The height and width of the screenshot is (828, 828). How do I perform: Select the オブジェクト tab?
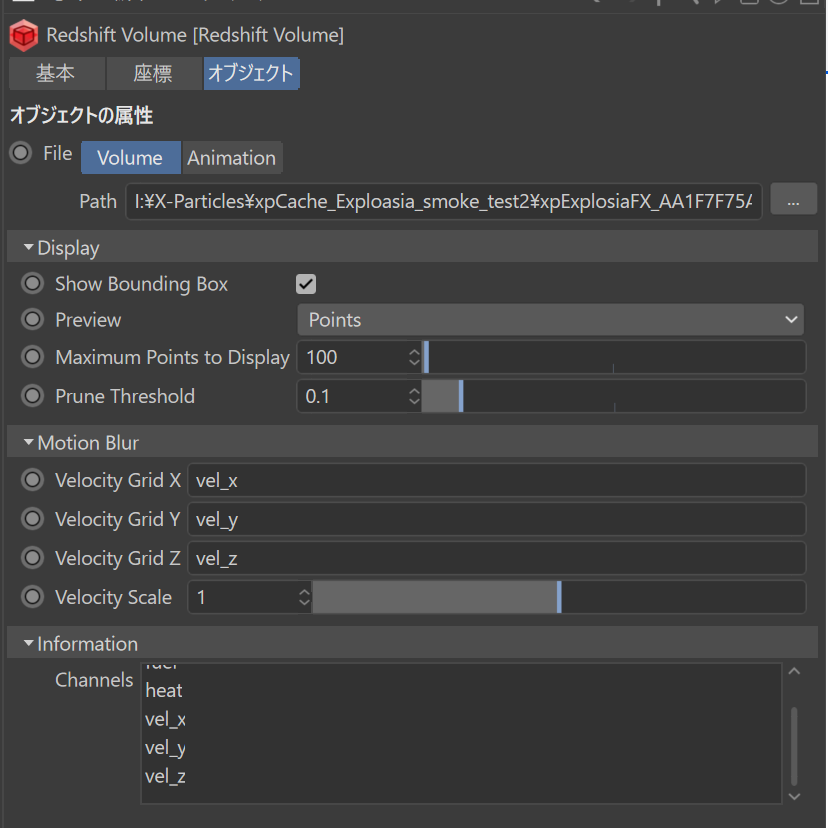click(x=251, y=73)
